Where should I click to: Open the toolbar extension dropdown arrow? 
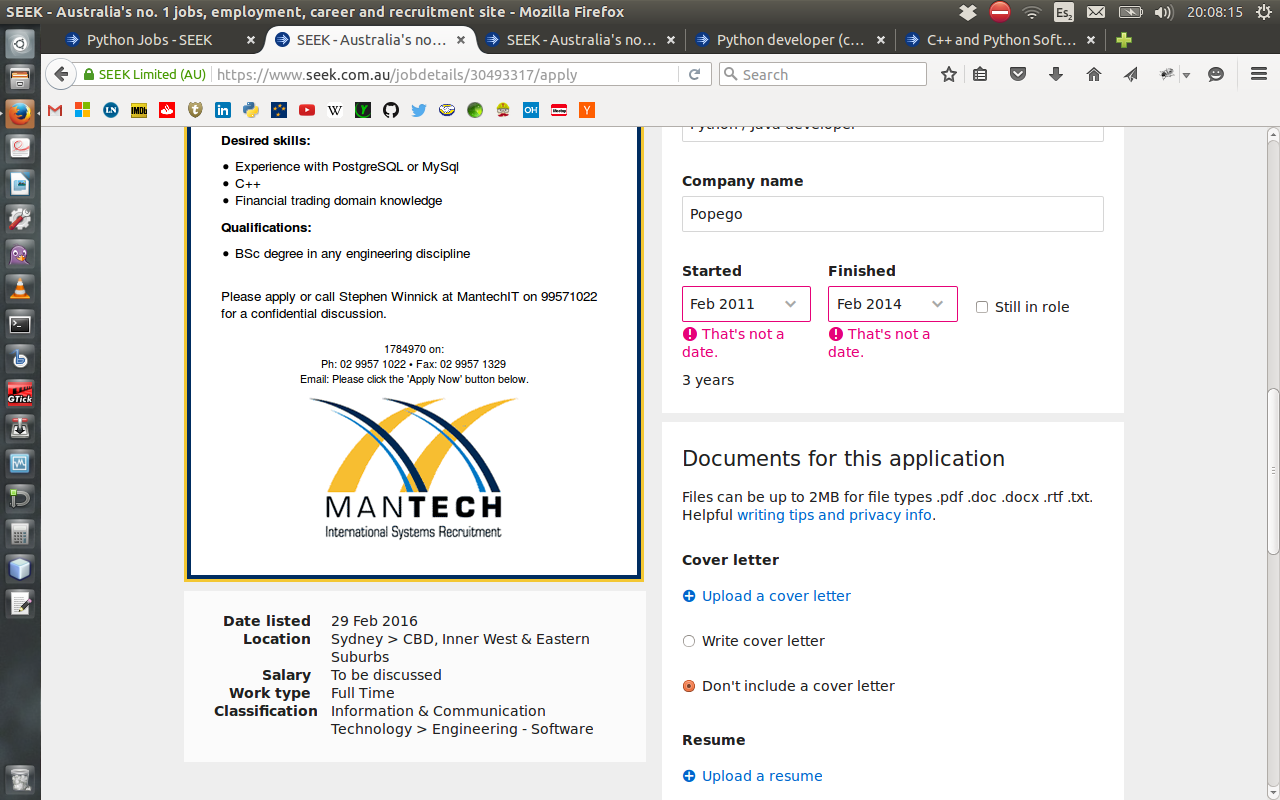pos(1186,75)
